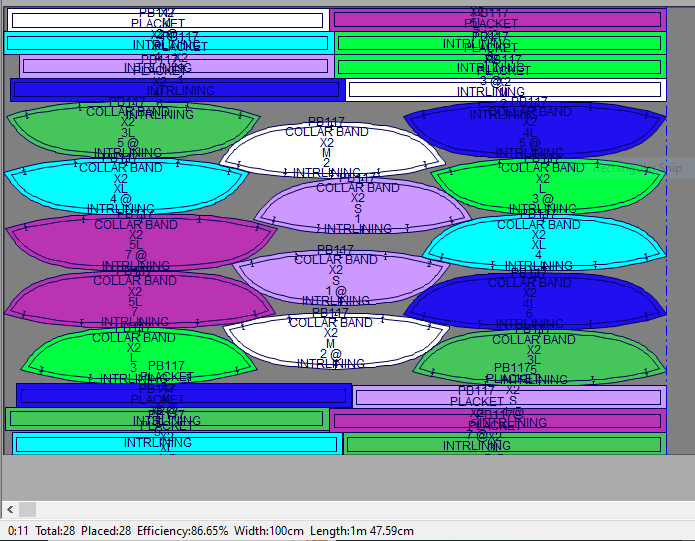Select the dark green 3L collar band marked 5
Screen dimensions: 695x541
537,356
